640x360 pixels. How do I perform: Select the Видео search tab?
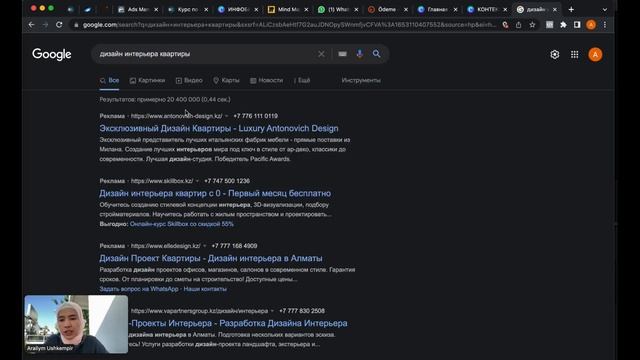[189, 80]
